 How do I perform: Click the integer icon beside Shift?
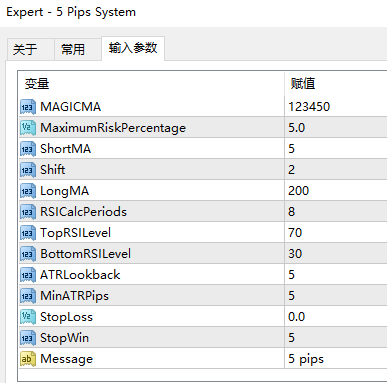28,170
